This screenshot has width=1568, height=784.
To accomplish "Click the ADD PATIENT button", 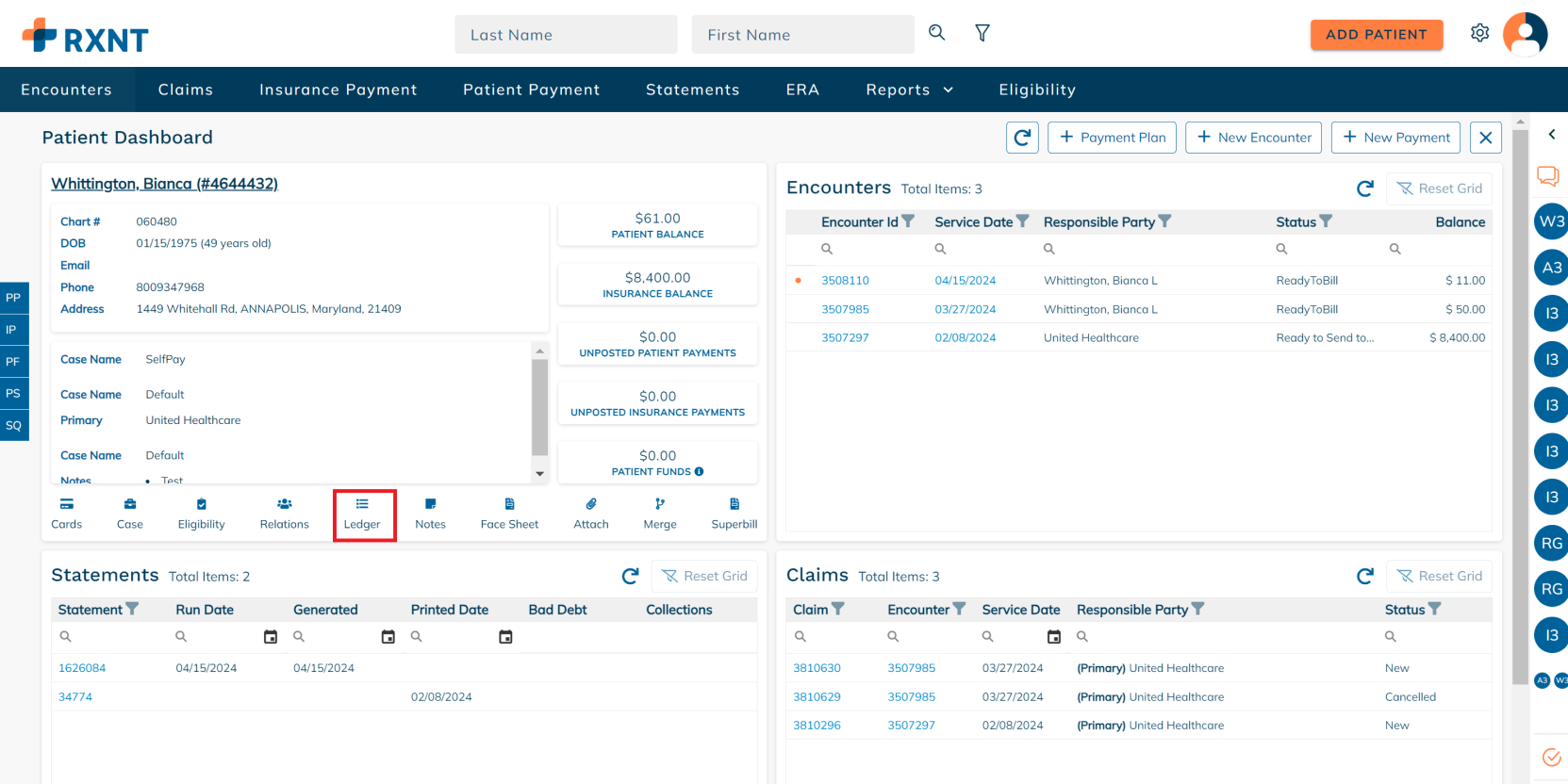I will click(x=1376, y=35).
